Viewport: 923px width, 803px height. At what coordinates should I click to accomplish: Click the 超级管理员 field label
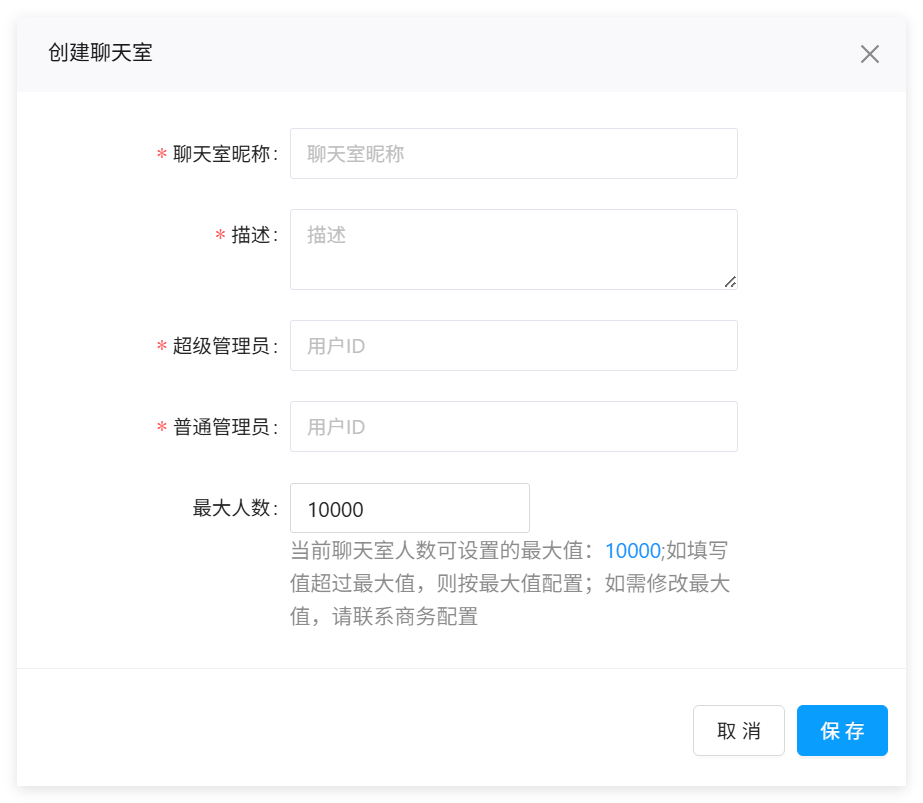click(x=221, y=347)
